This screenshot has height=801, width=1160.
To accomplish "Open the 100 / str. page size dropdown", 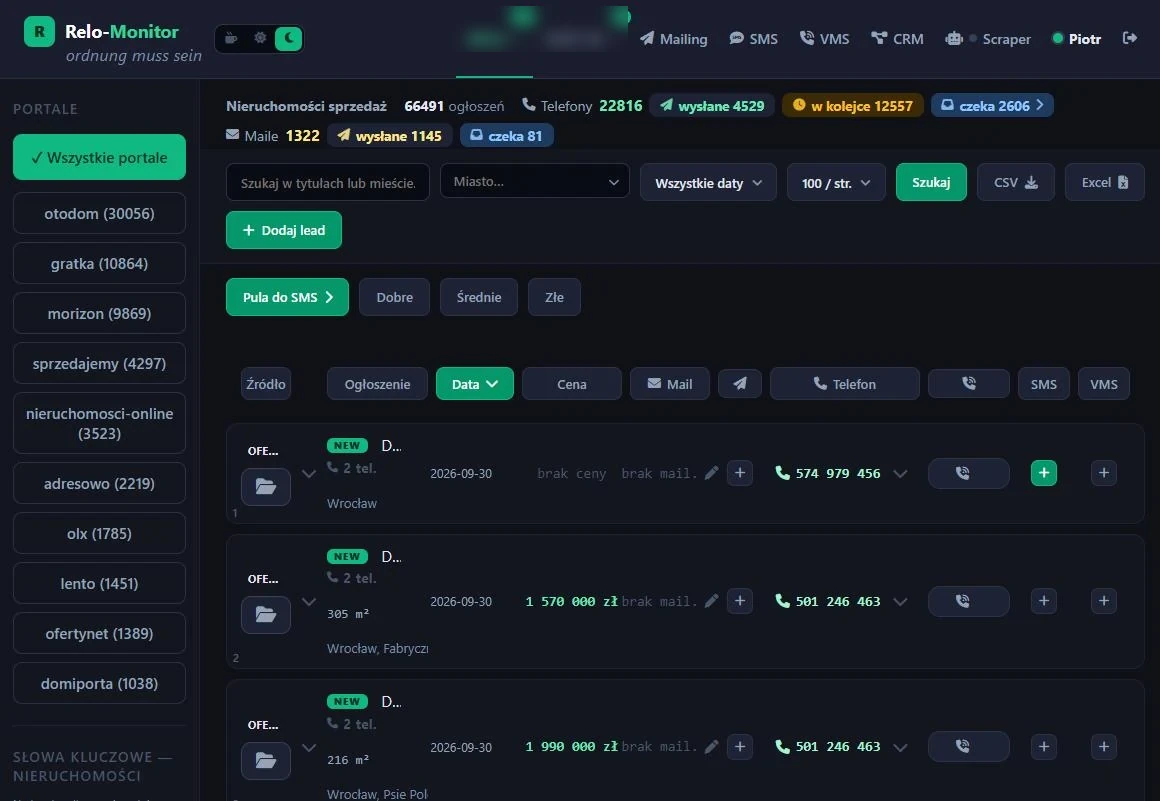I will pos(836,183).
